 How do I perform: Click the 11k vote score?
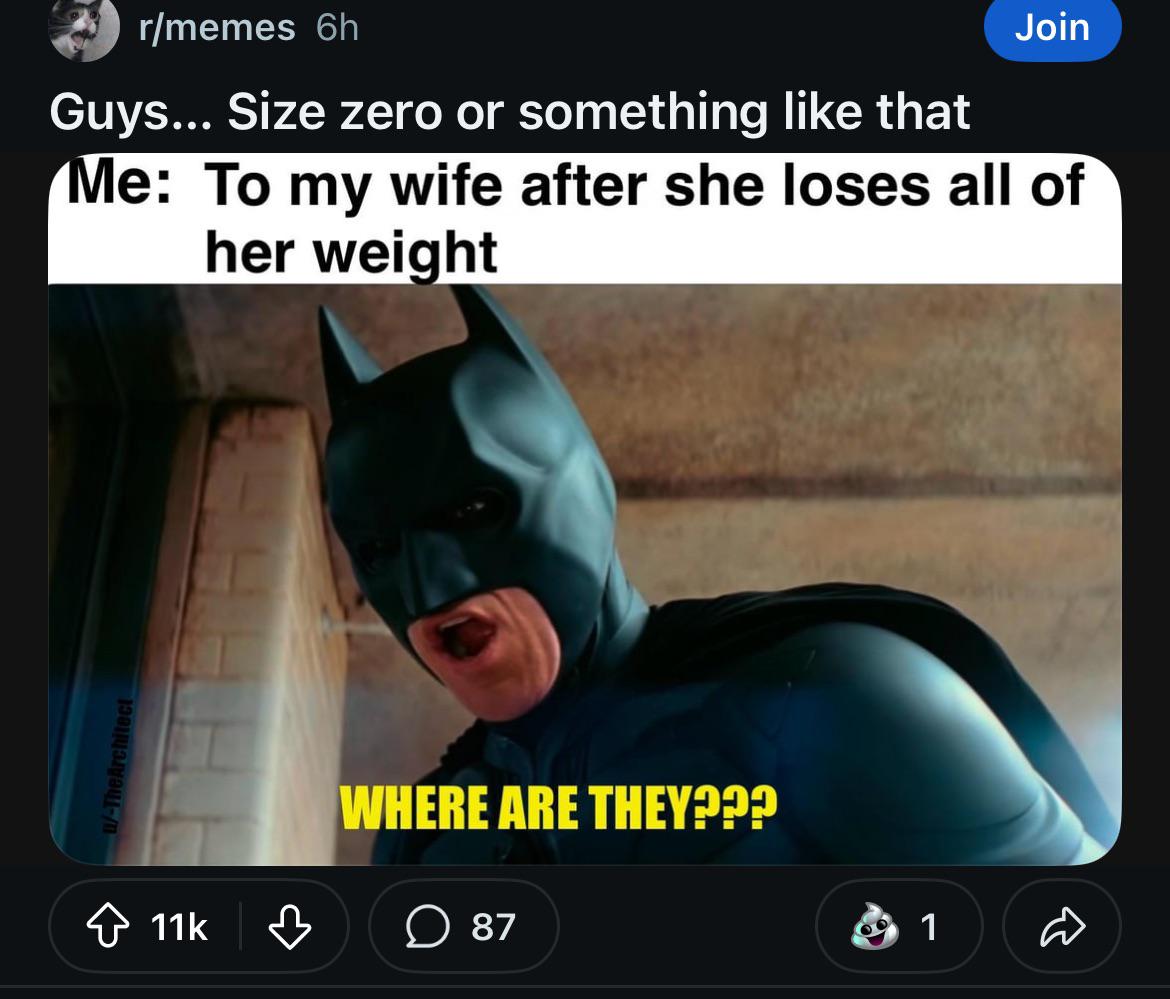click(178, 927)
